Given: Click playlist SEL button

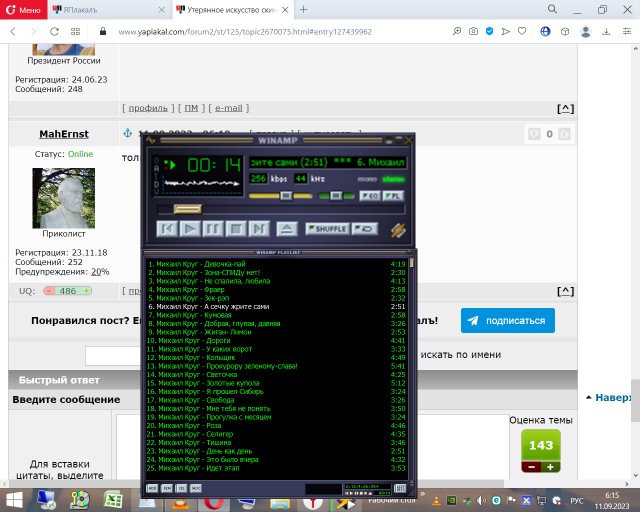Looking at the screenshot, I should pos(181,488).
